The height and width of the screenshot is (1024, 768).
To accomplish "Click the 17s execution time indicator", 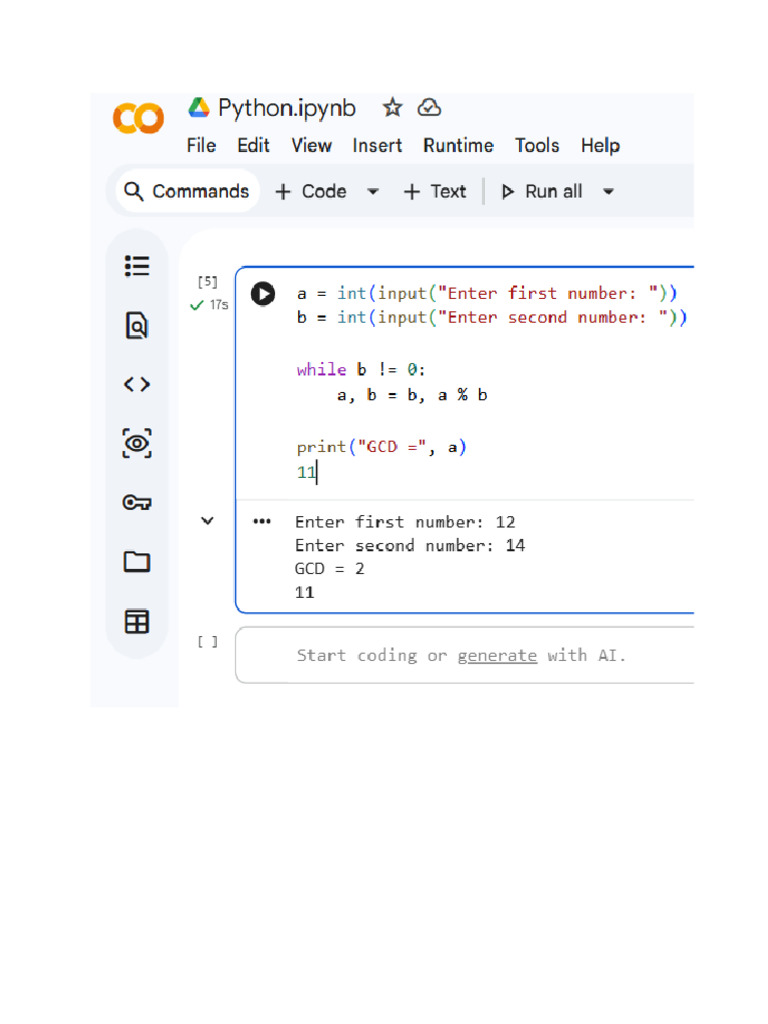I will pos(210,305).
